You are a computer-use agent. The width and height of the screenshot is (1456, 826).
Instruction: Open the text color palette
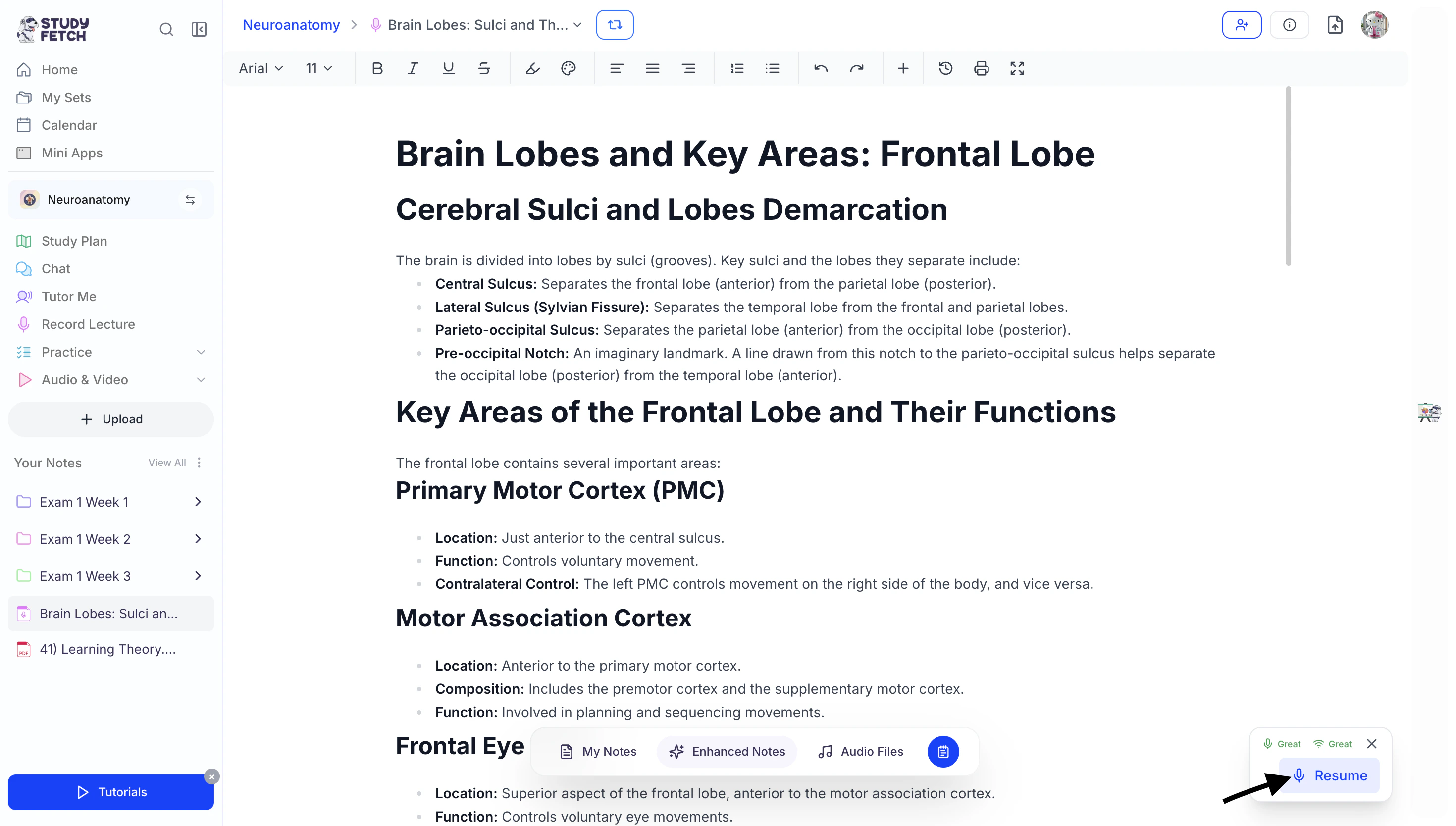(569, 69)
